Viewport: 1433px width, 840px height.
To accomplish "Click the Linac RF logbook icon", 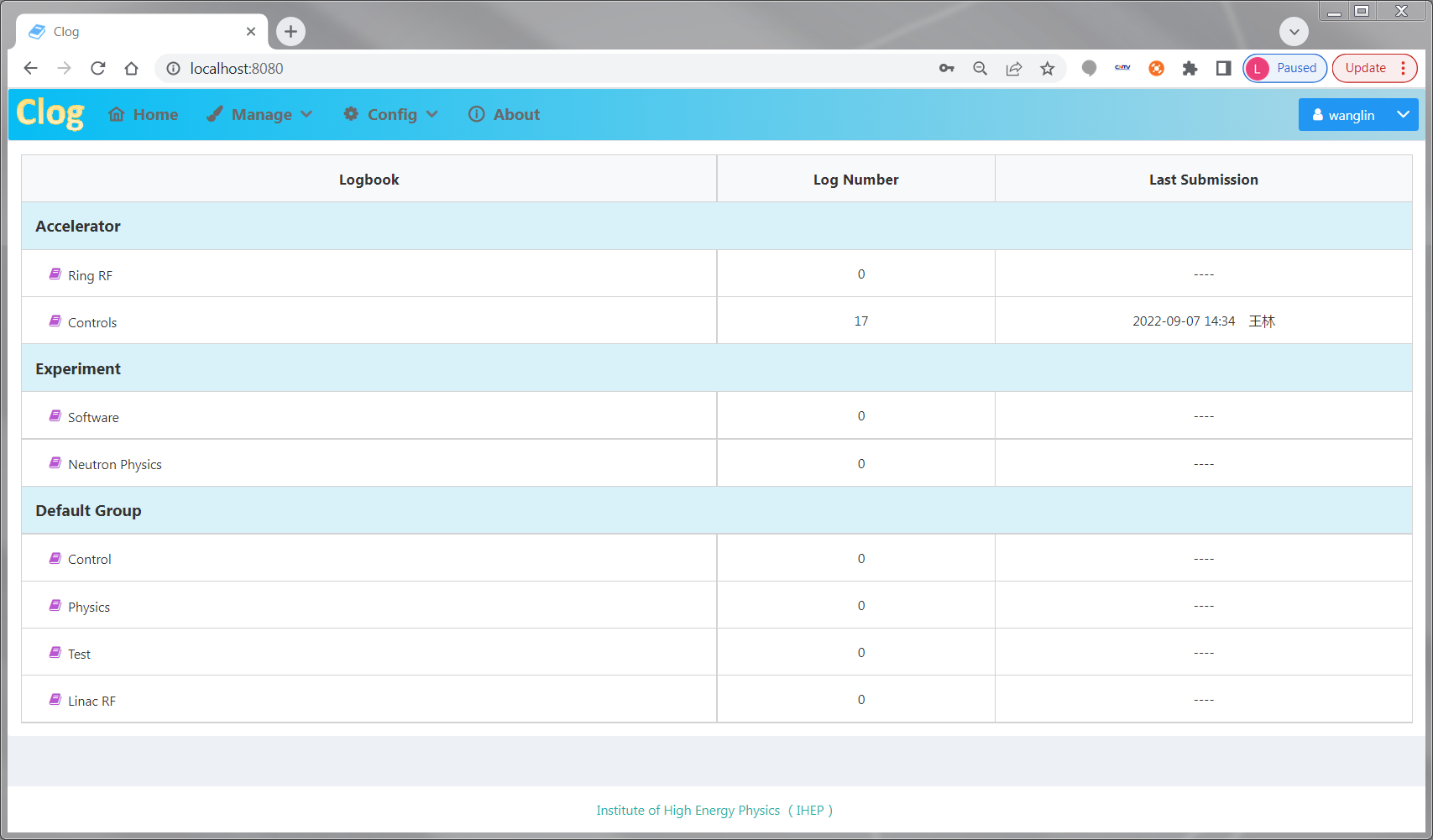I will [x=55, y=699].
